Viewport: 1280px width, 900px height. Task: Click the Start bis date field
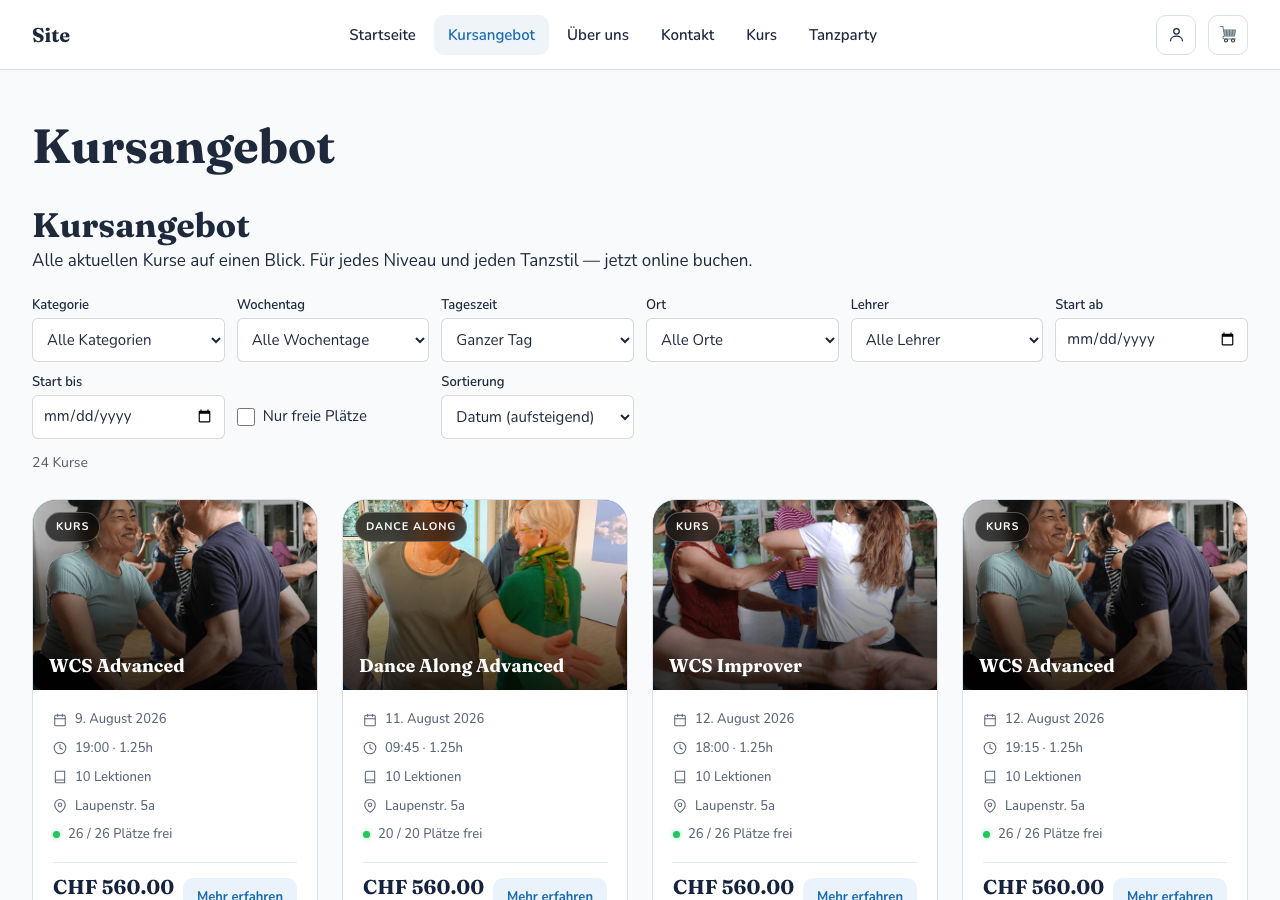pyautogui.click(x=128, y=417)
